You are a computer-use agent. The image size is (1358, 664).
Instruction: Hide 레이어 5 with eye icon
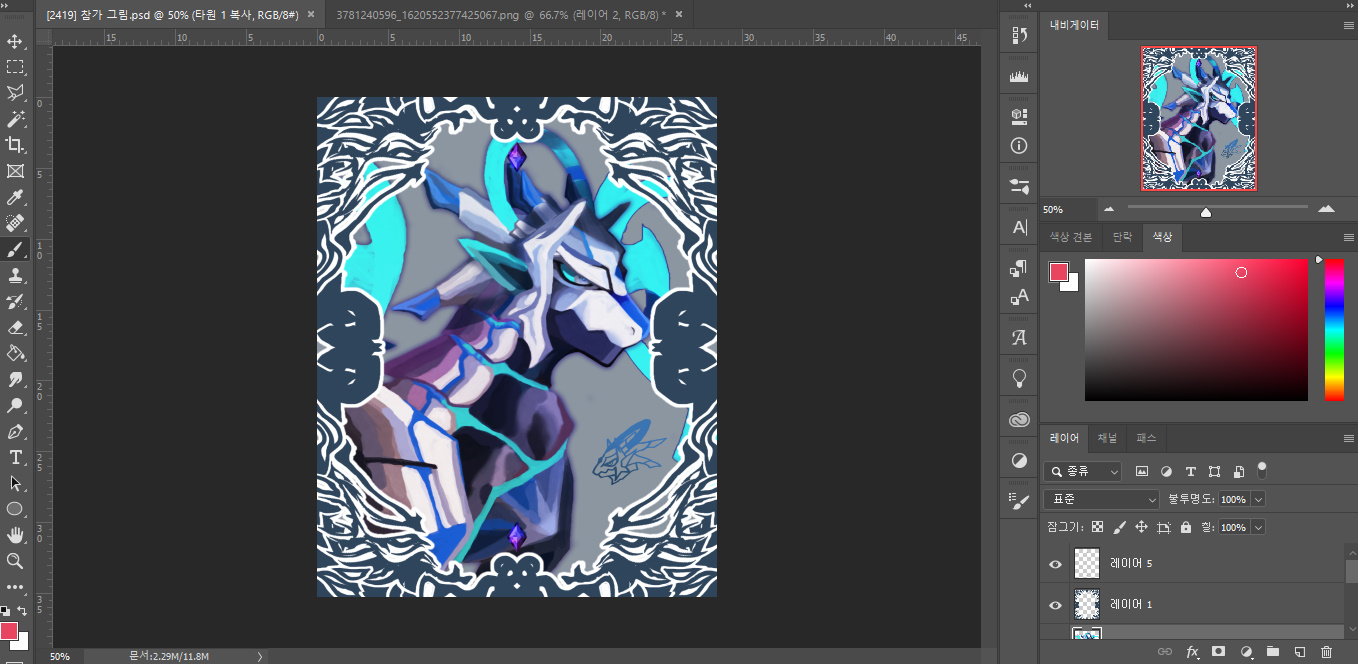click(x=1055, y=564)
